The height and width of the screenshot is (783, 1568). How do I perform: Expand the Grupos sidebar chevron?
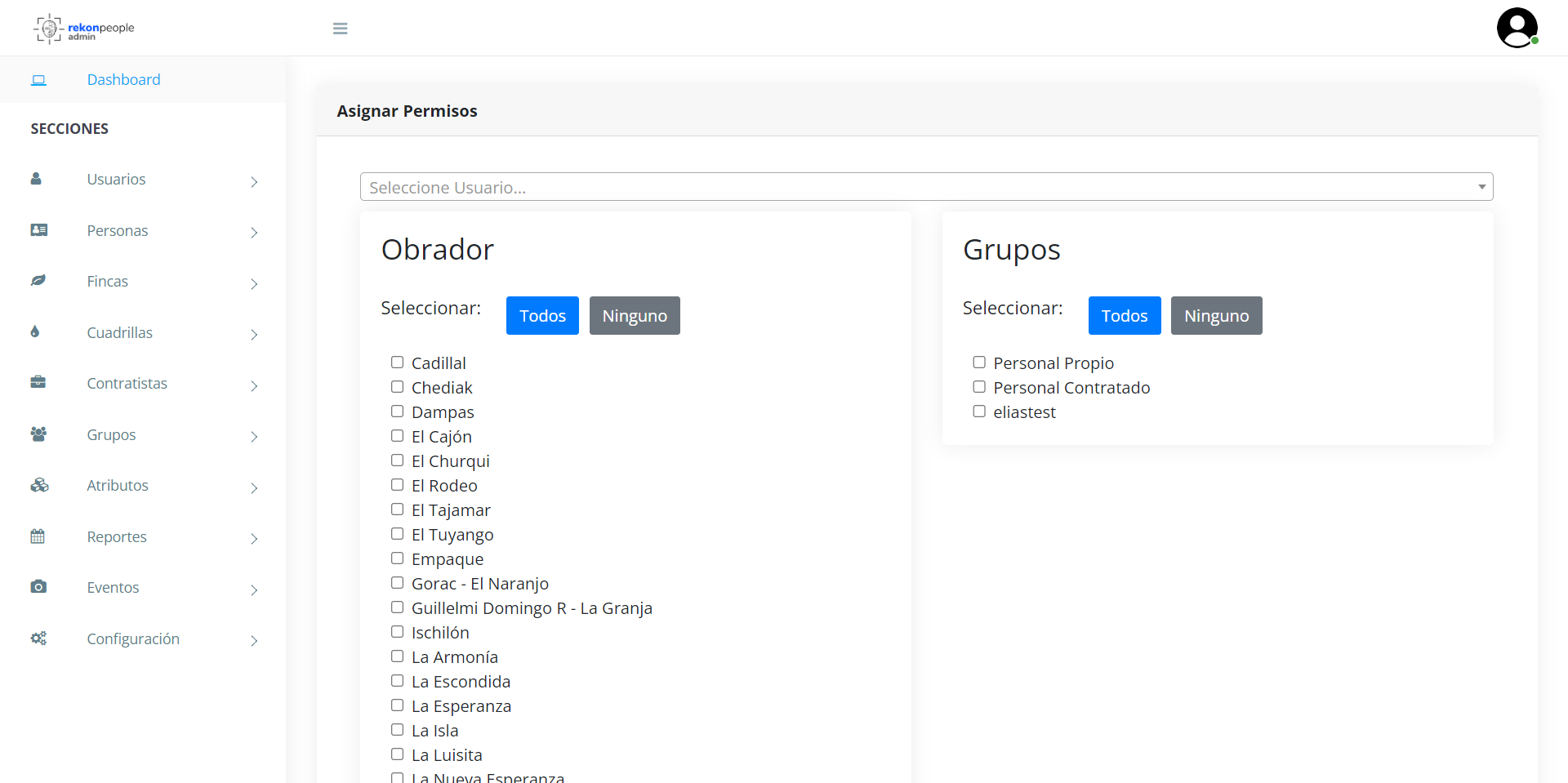click(254, 437)
